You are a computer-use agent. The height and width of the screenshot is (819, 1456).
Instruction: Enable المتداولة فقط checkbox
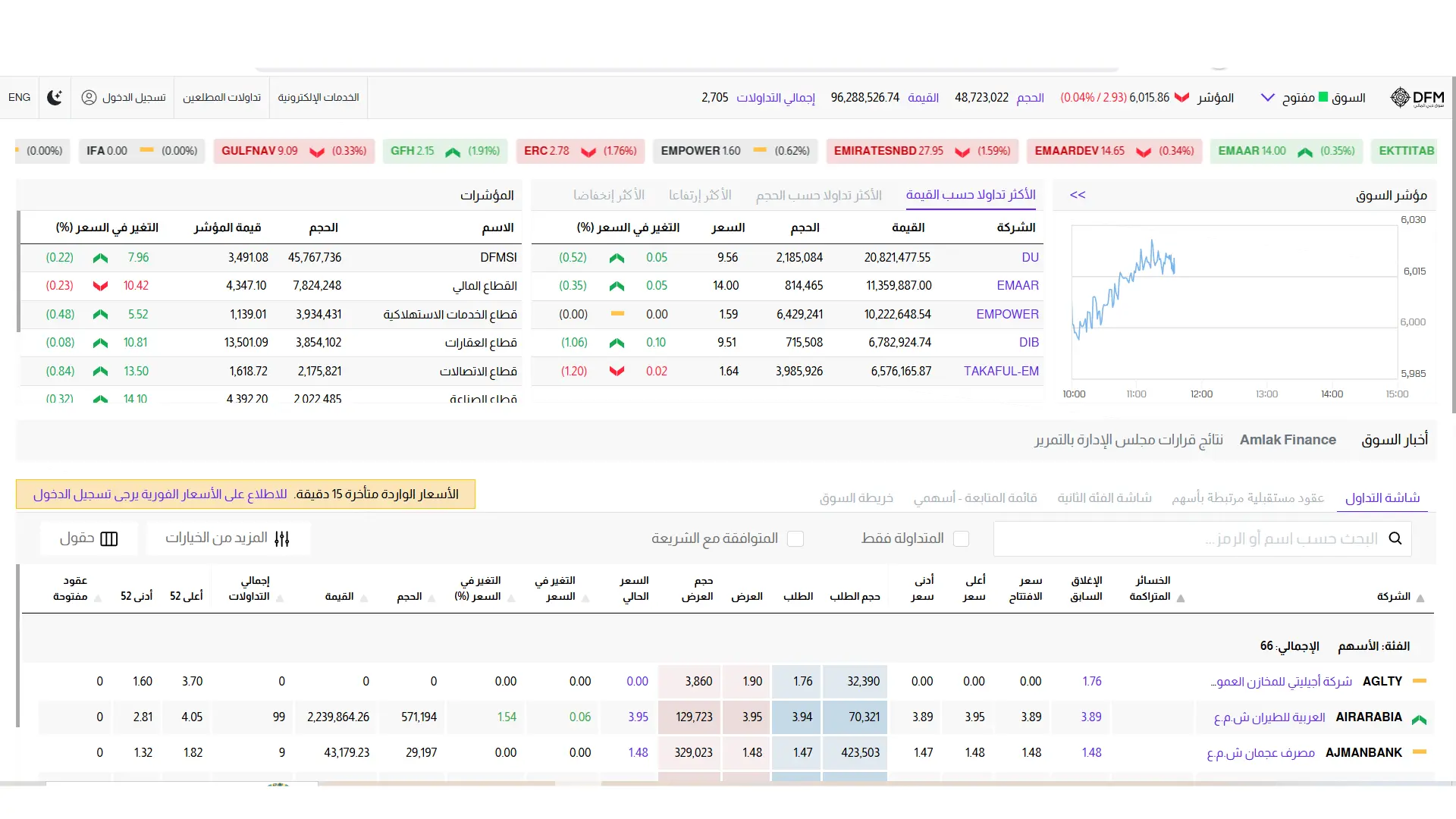coord(962,538)
